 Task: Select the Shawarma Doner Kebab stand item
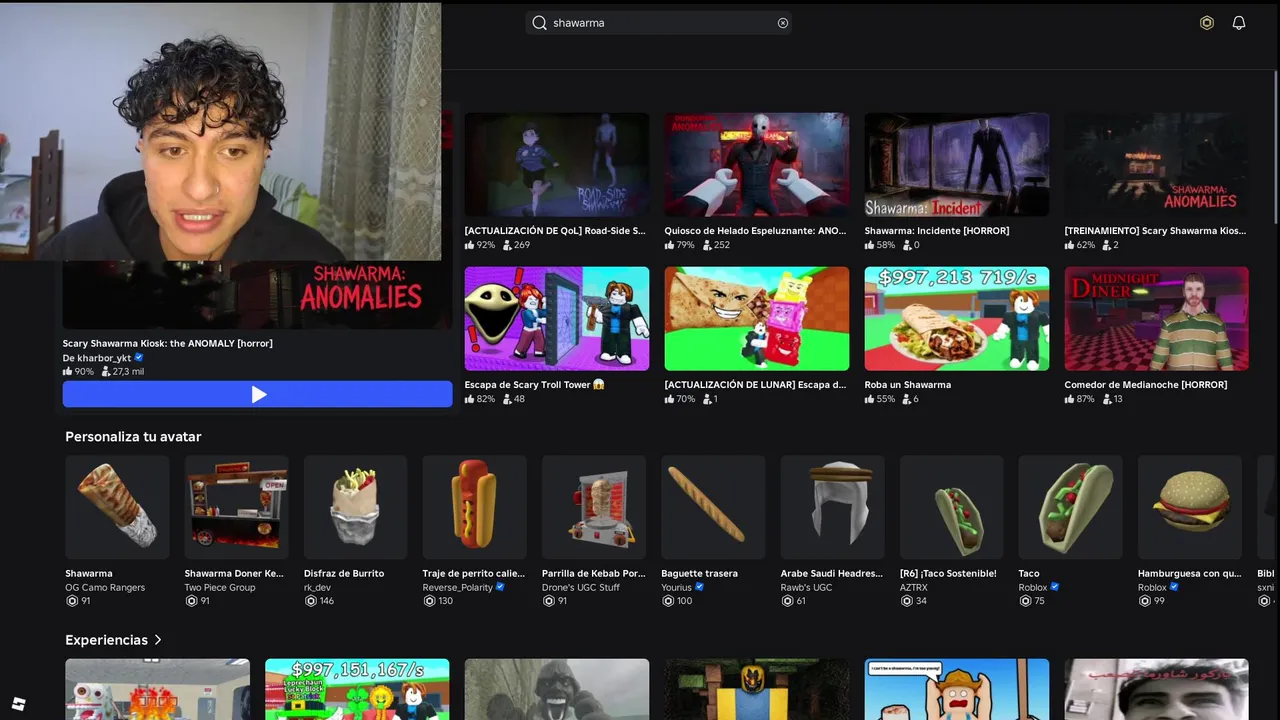(236, 507)
